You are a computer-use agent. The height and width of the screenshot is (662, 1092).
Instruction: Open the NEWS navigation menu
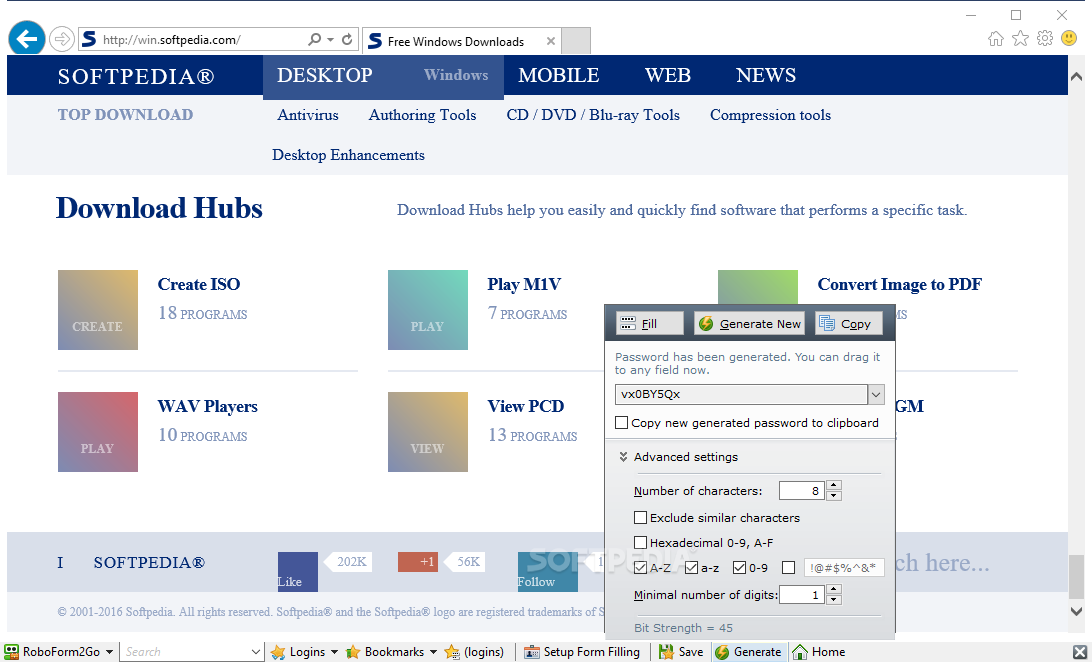(x=765, y=75)
